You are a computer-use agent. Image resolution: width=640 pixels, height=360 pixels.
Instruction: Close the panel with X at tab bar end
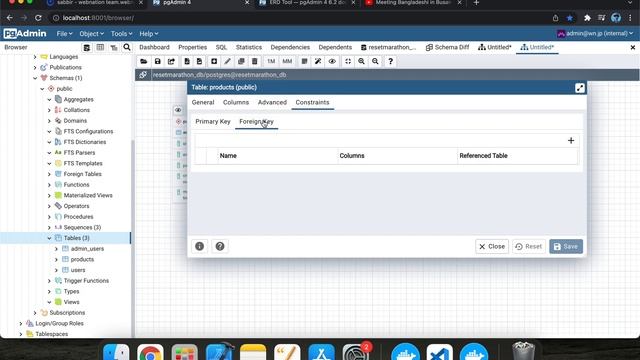coord(633,47)
